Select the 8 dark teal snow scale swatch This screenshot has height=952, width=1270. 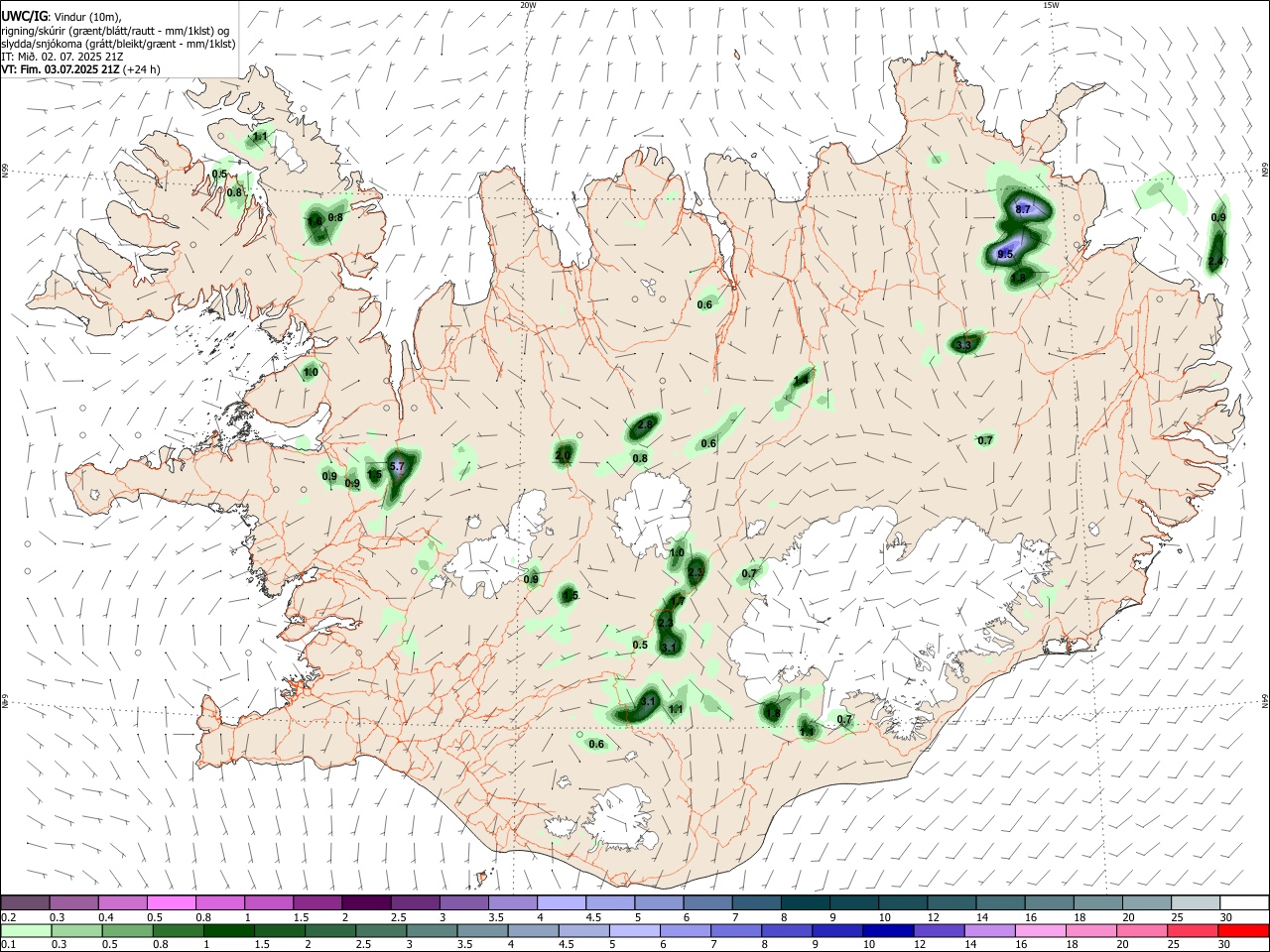(x=804, y=902)
